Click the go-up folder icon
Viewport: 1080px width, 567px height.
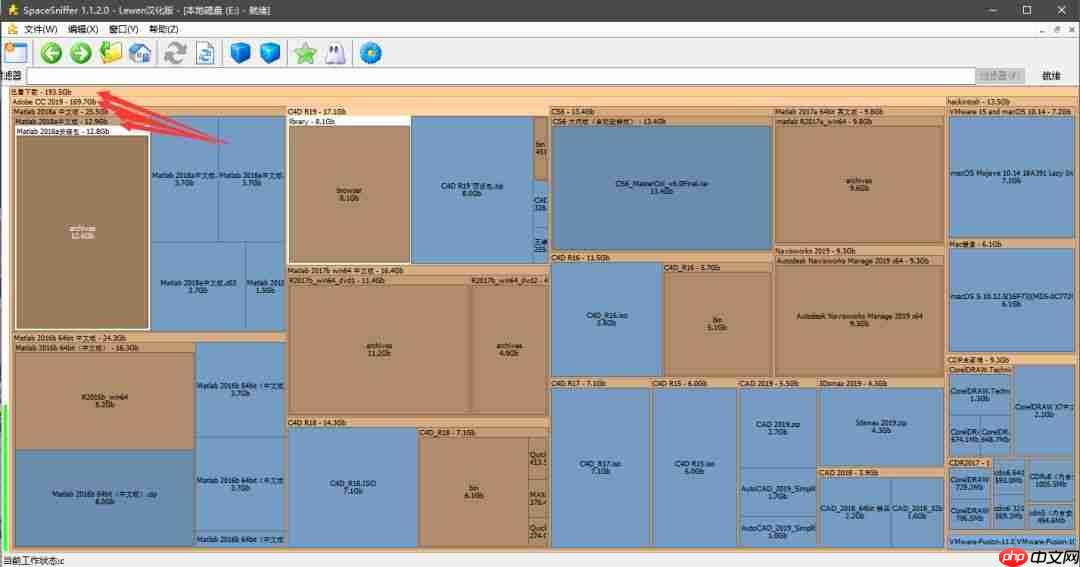tap(110, 53)
